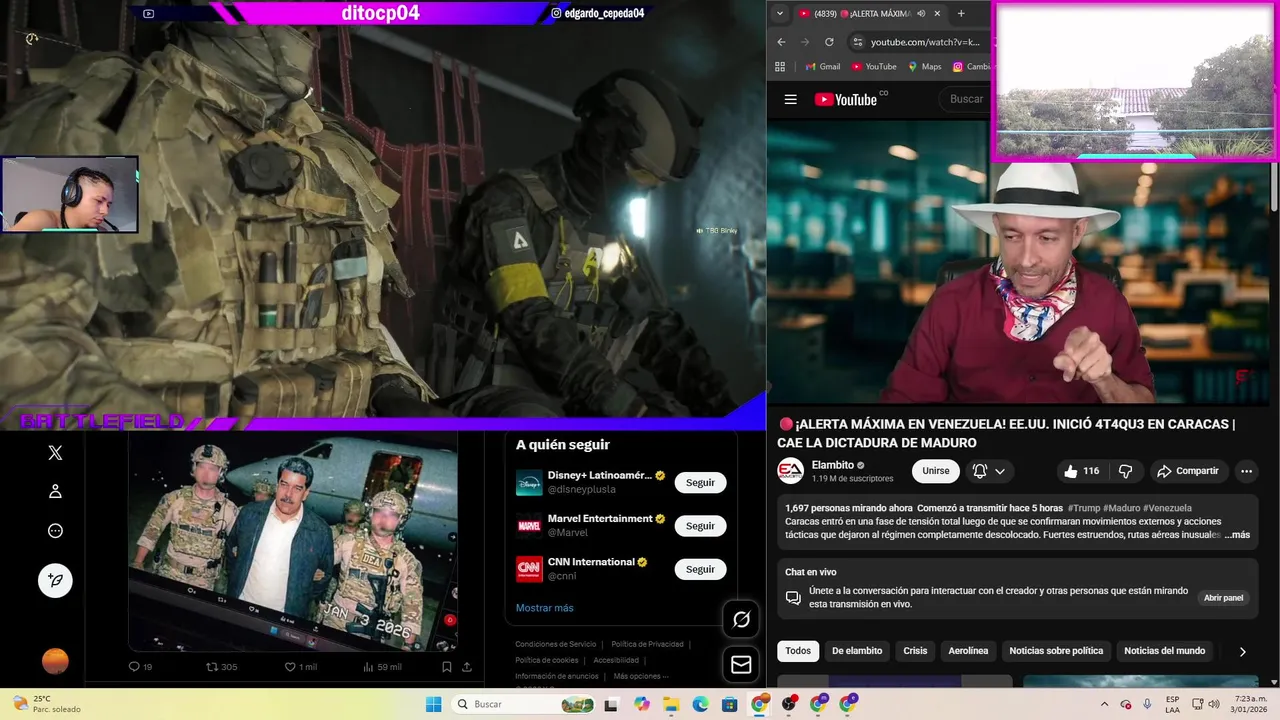Select the Noticias sobre política chip

tap(1056, 651)
